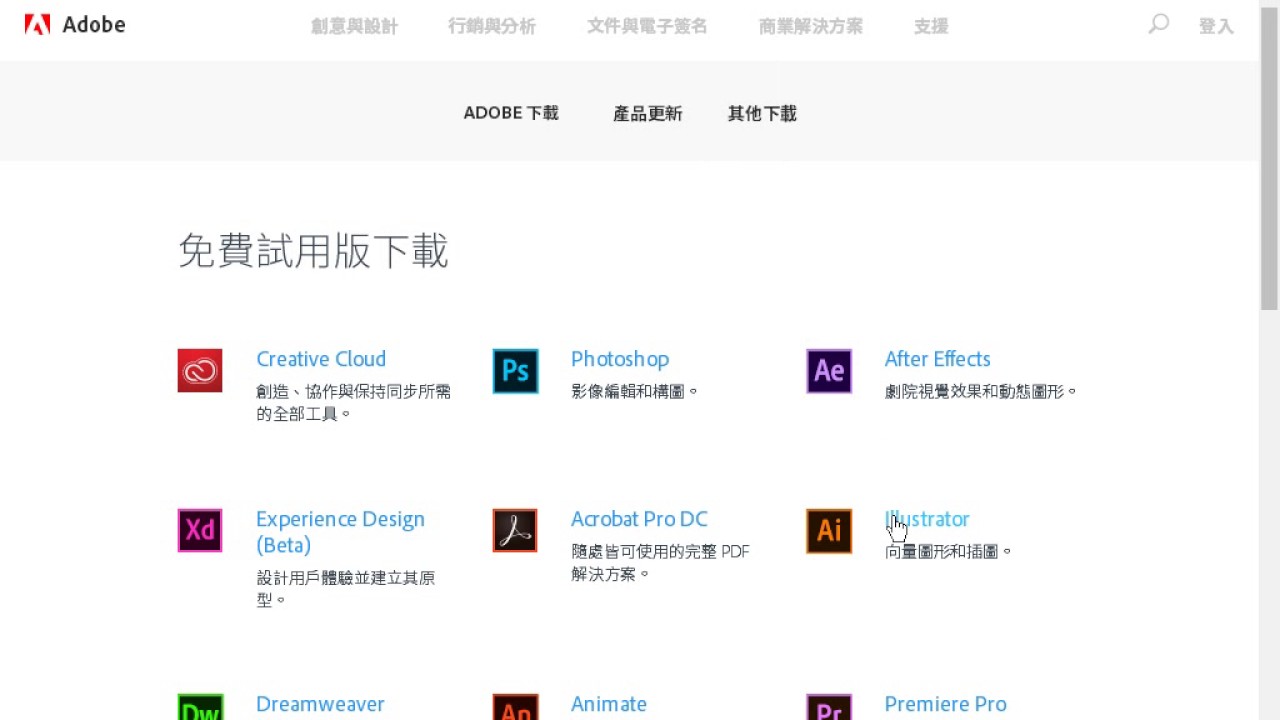Open the 商業解決方案 menu
The image size is (1280, 720).
tap(810, 27)
